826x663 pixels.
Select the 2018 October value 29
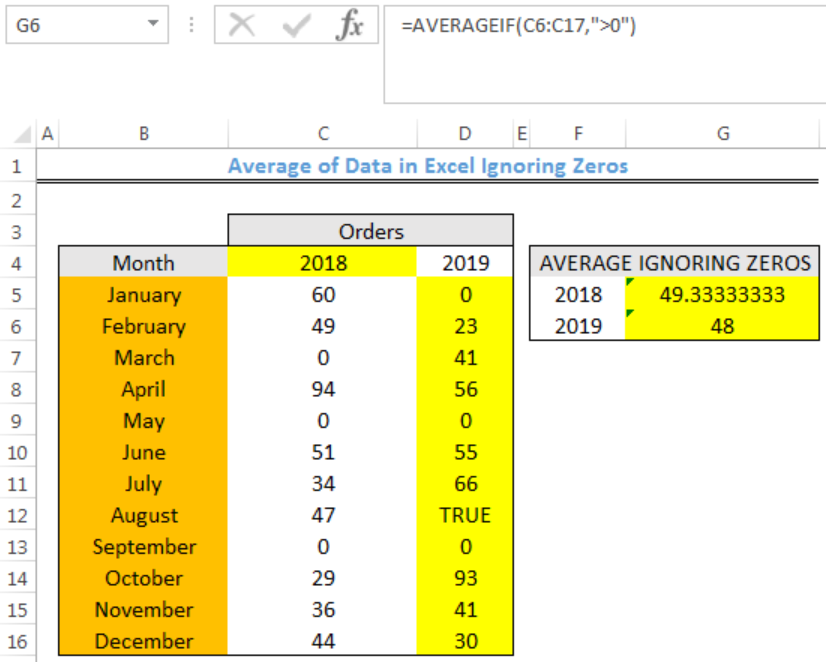click(x=323, y=578)
